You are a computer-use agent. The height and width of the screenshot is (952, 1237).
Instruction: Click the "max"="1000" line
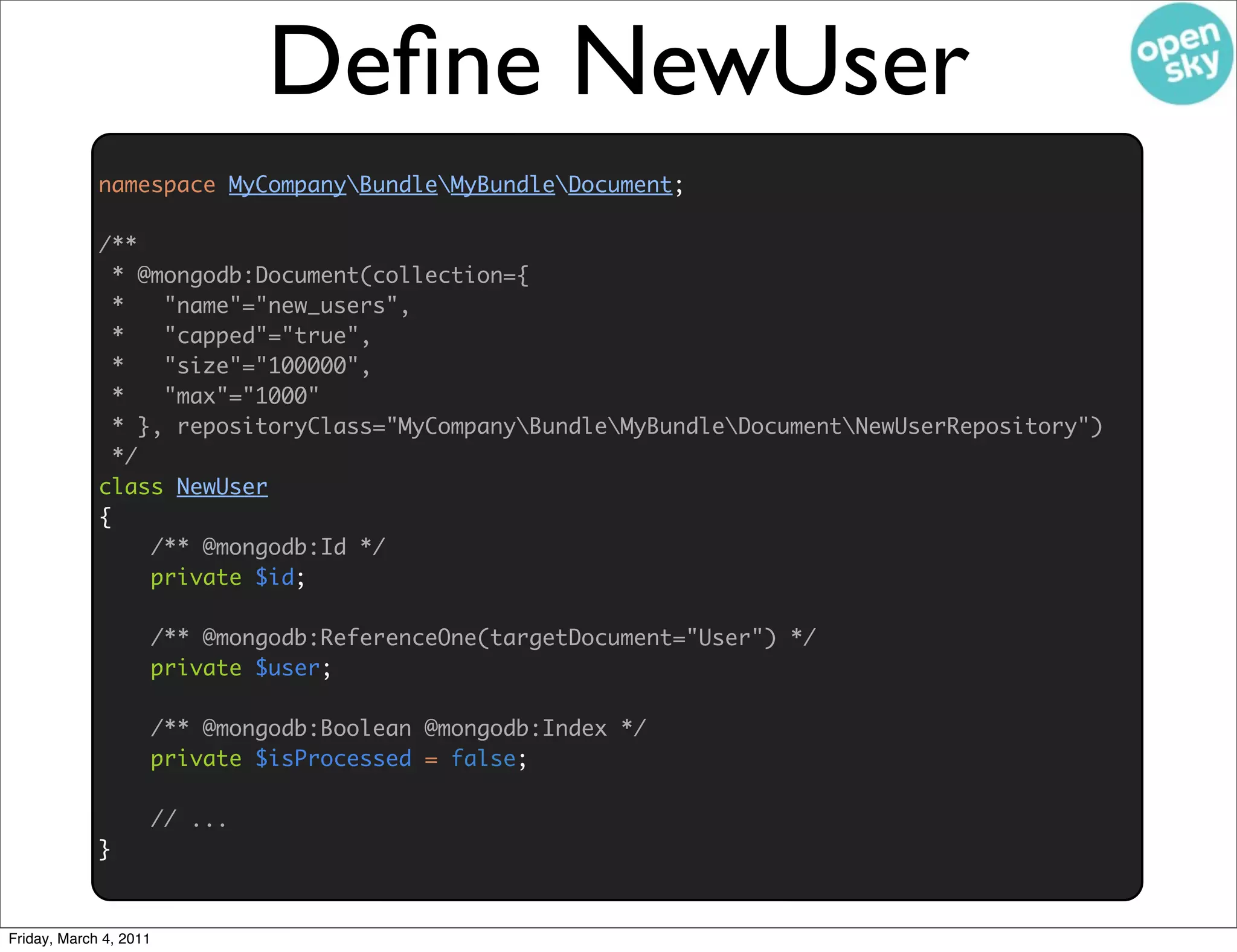point(216,396)
